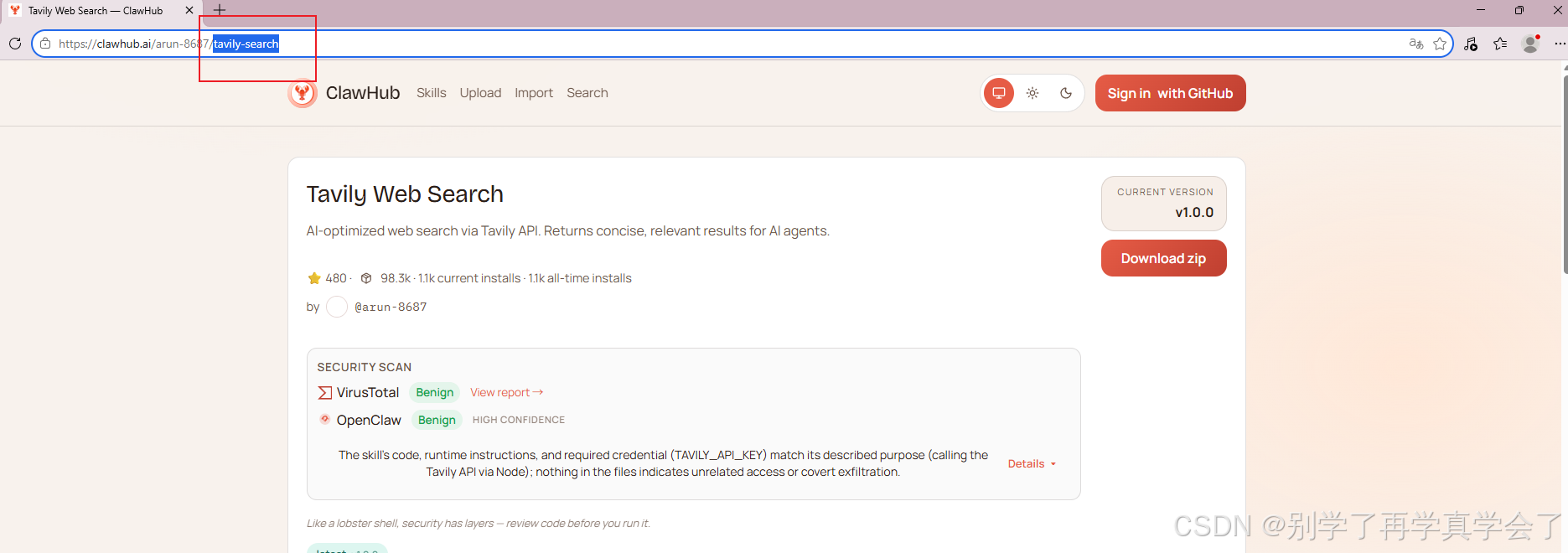Open the @arun-8687 author profile
Image resolution: width=1568 pixels, height=553 pixels.
(x=391, y=307)
